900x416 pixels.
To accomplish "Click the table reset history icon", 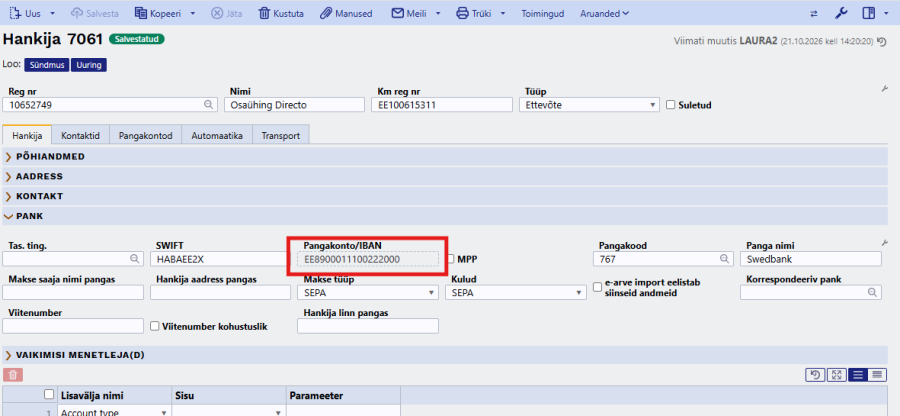I will [814, 375].
